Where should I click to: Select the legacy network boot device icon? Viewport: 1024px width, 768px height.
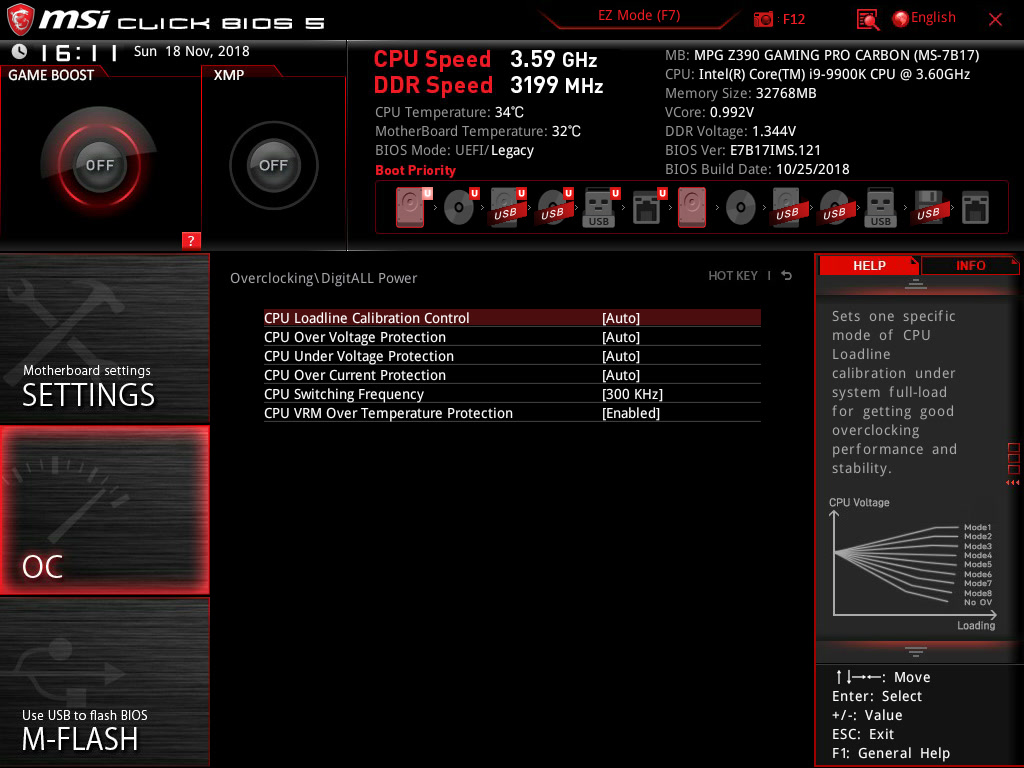pos(975,208)
